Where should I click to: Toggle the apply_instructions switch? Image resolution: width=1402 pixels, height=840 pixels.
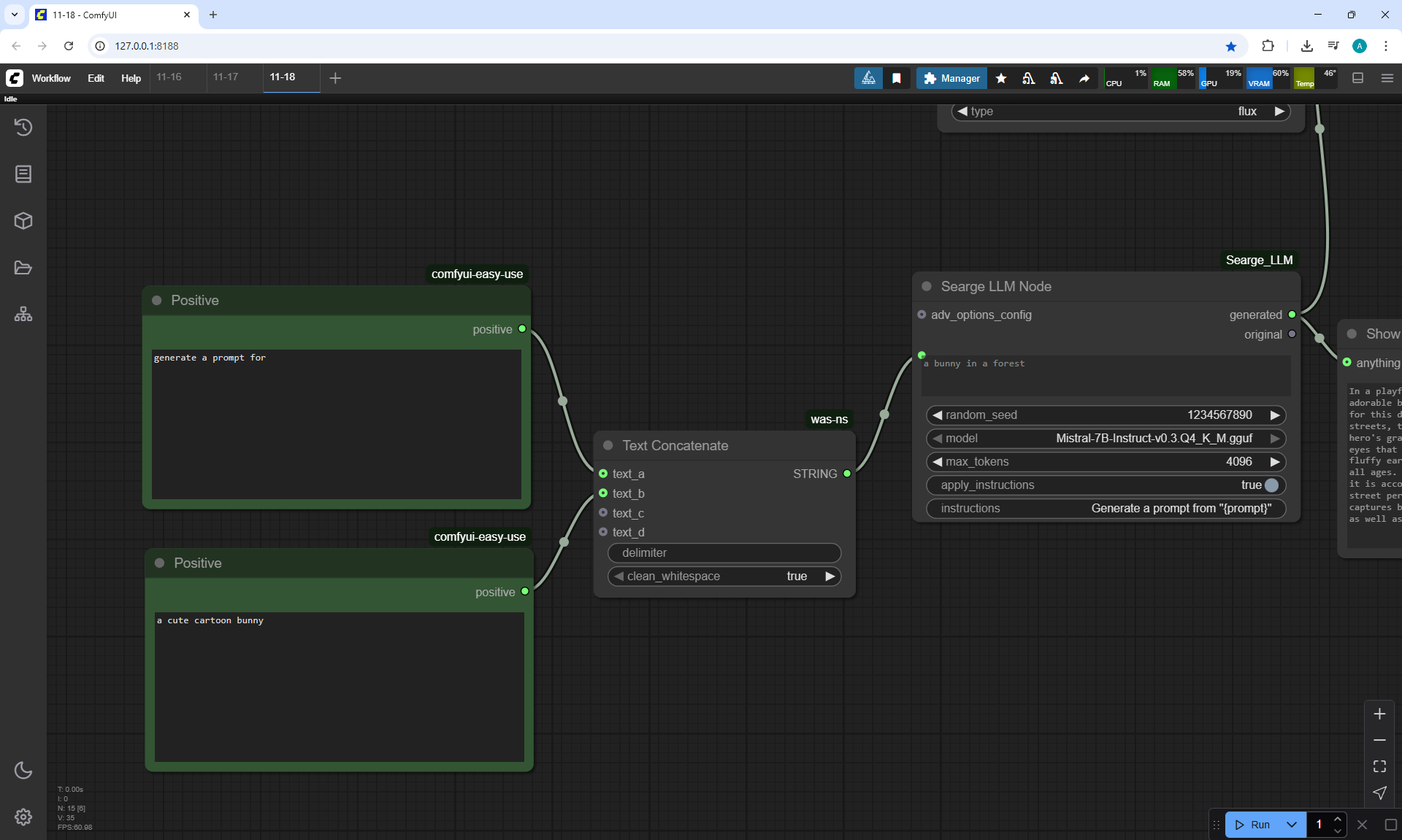point(1271,485)
